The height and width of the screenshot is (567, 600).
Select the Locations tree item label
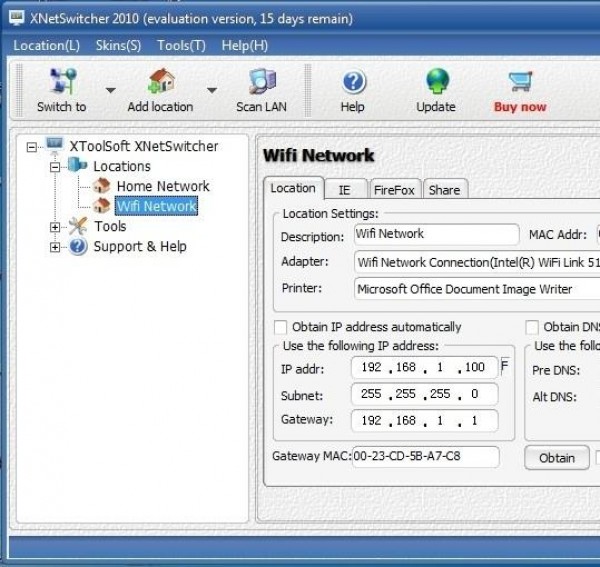tap(122, 166)
